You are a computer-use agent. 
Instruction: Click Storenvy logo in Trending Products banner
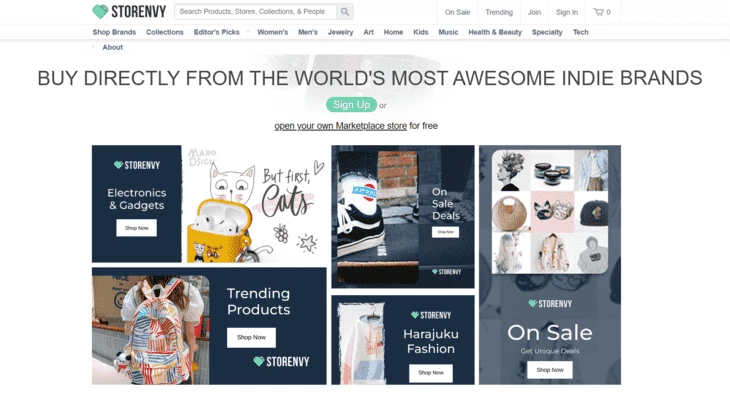[281, 361]
